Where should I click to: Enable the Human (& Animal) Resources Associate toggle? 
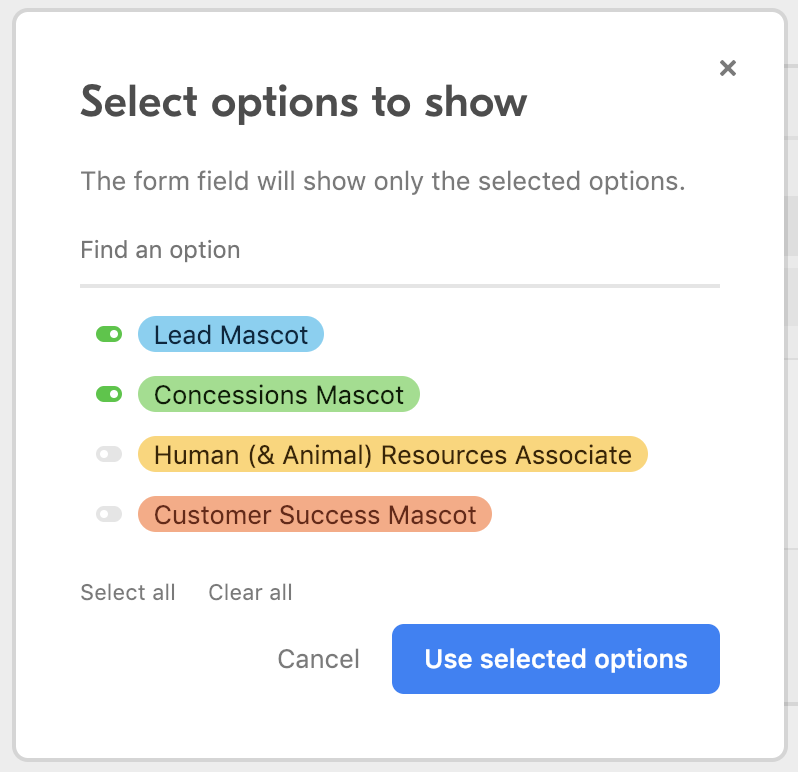click(x=109, y=454)
